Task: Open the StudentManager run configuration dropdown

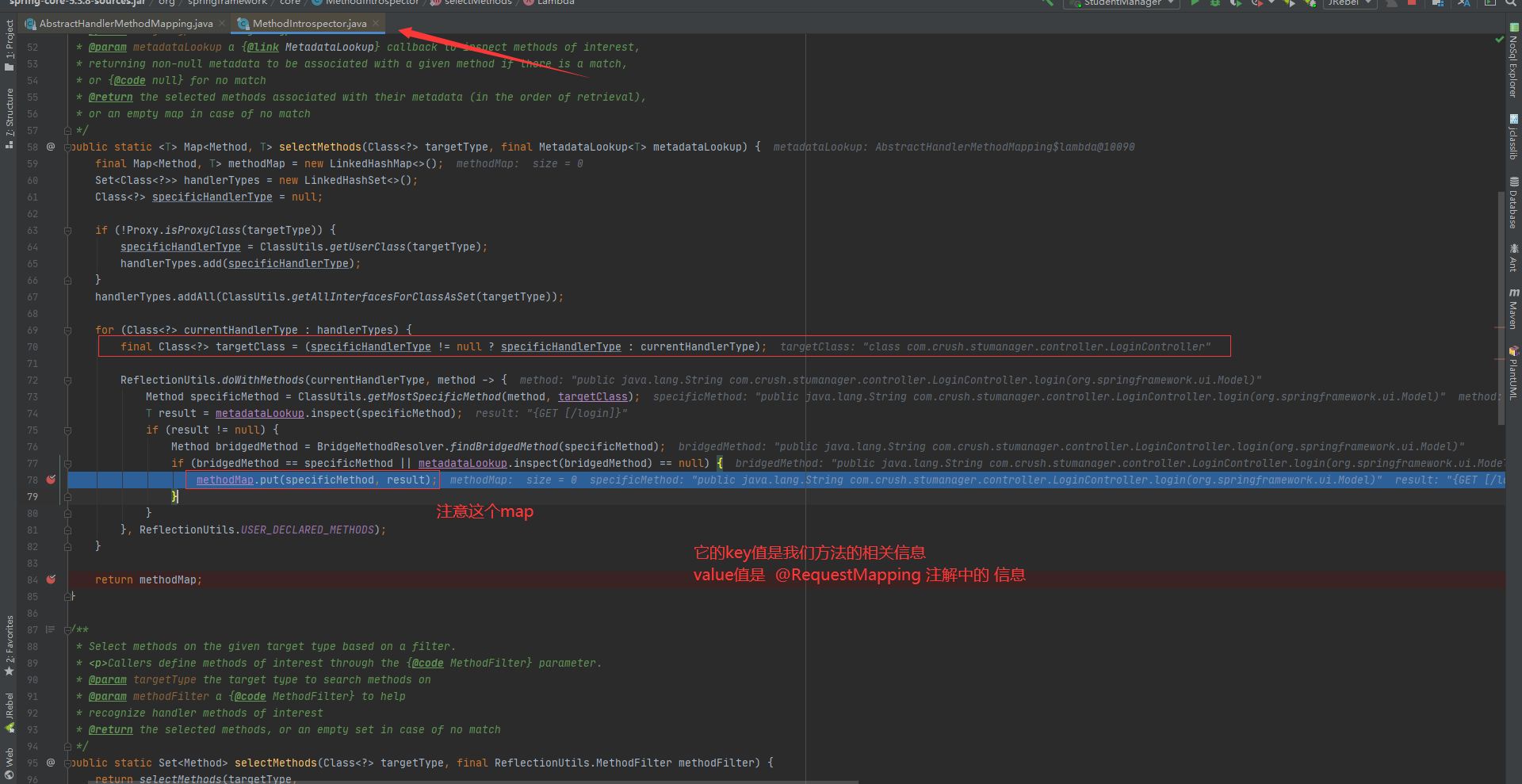Action: tap(1121, 3)
